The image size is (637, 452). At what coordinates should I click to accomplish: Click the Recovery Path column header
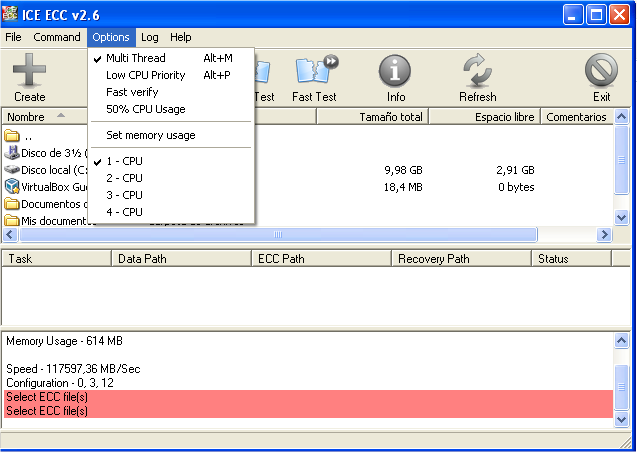pyautogui.click(x=462, y=259)
